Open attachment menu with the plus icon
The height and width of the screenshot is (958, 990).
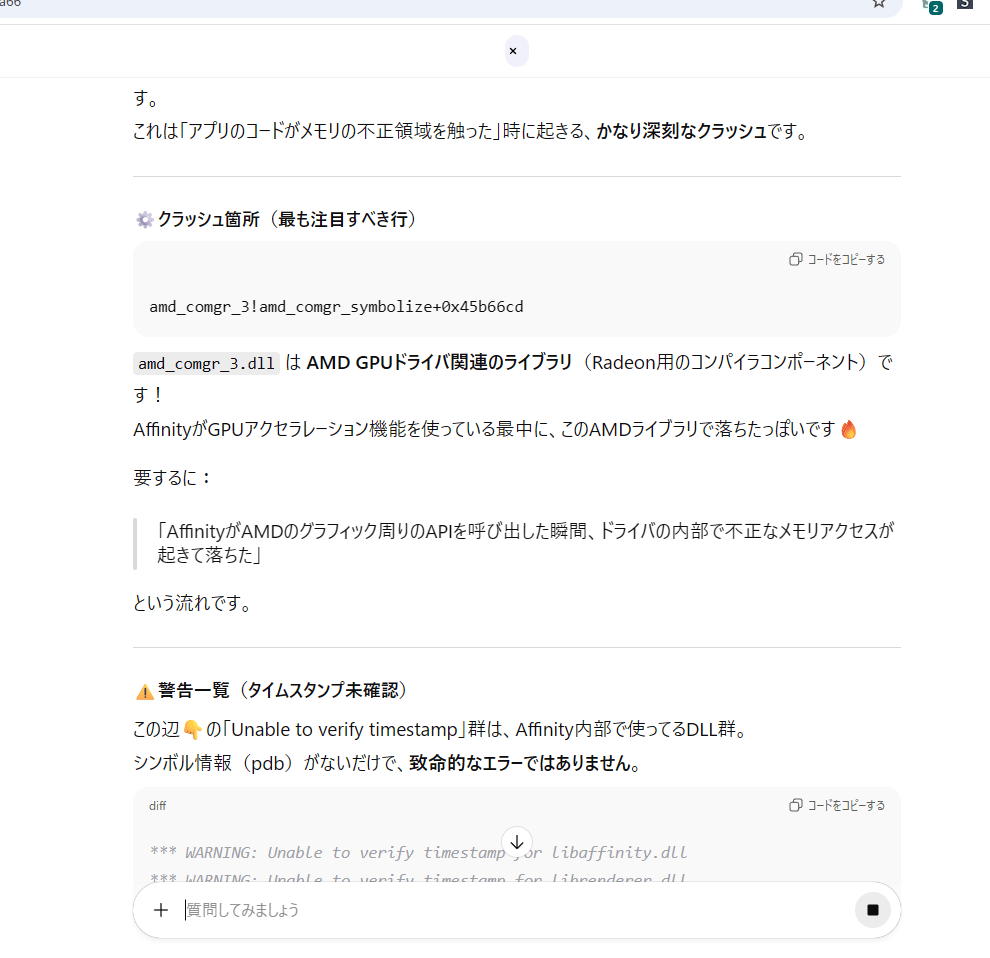[x=161, y=910]
